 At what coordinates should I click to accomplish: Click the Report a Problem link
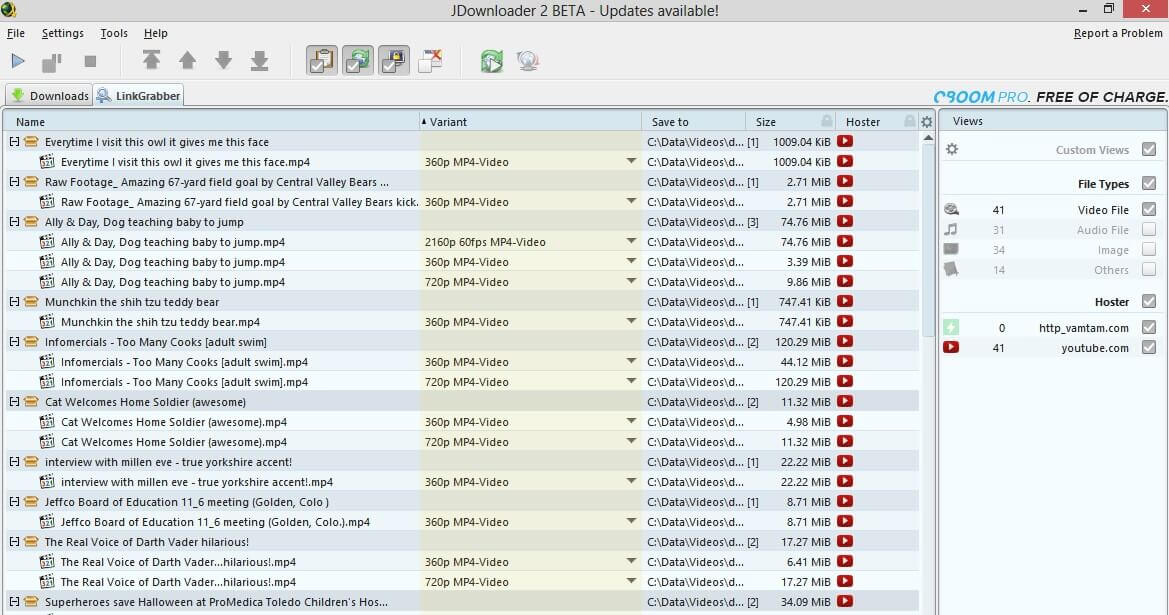click(x=1118, y=32)
